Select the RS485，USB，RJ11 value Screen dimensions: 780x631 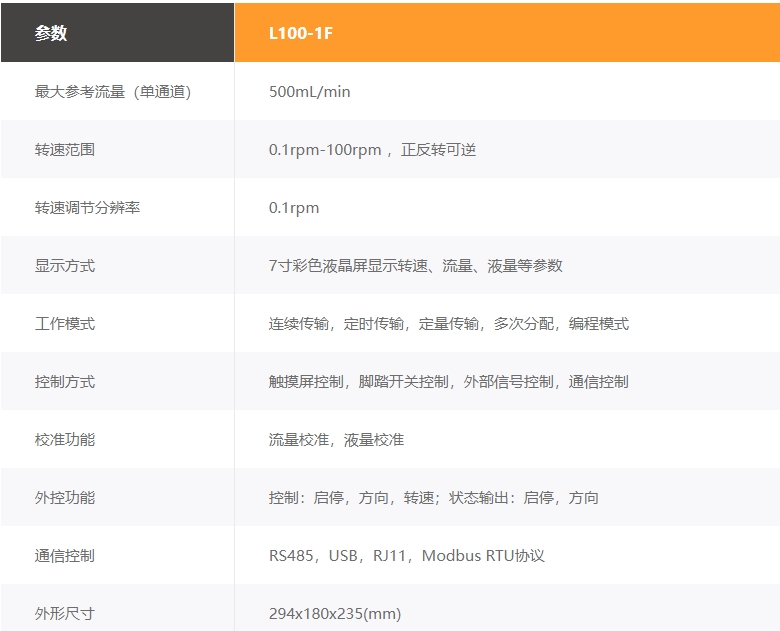pyautogui.click(x=407, y=556)
